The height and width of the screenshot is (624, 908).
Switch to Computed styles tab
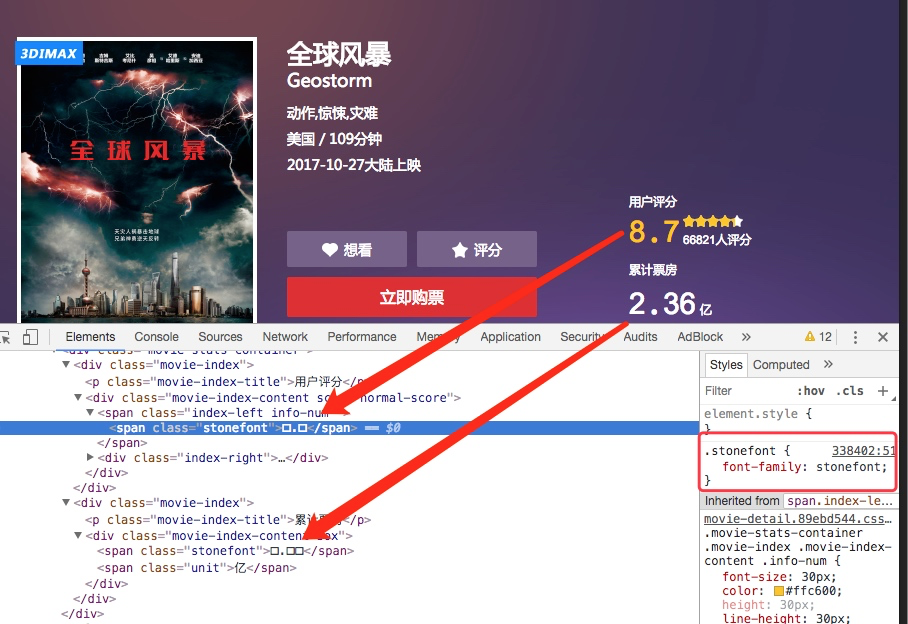(x=781, y=365)
